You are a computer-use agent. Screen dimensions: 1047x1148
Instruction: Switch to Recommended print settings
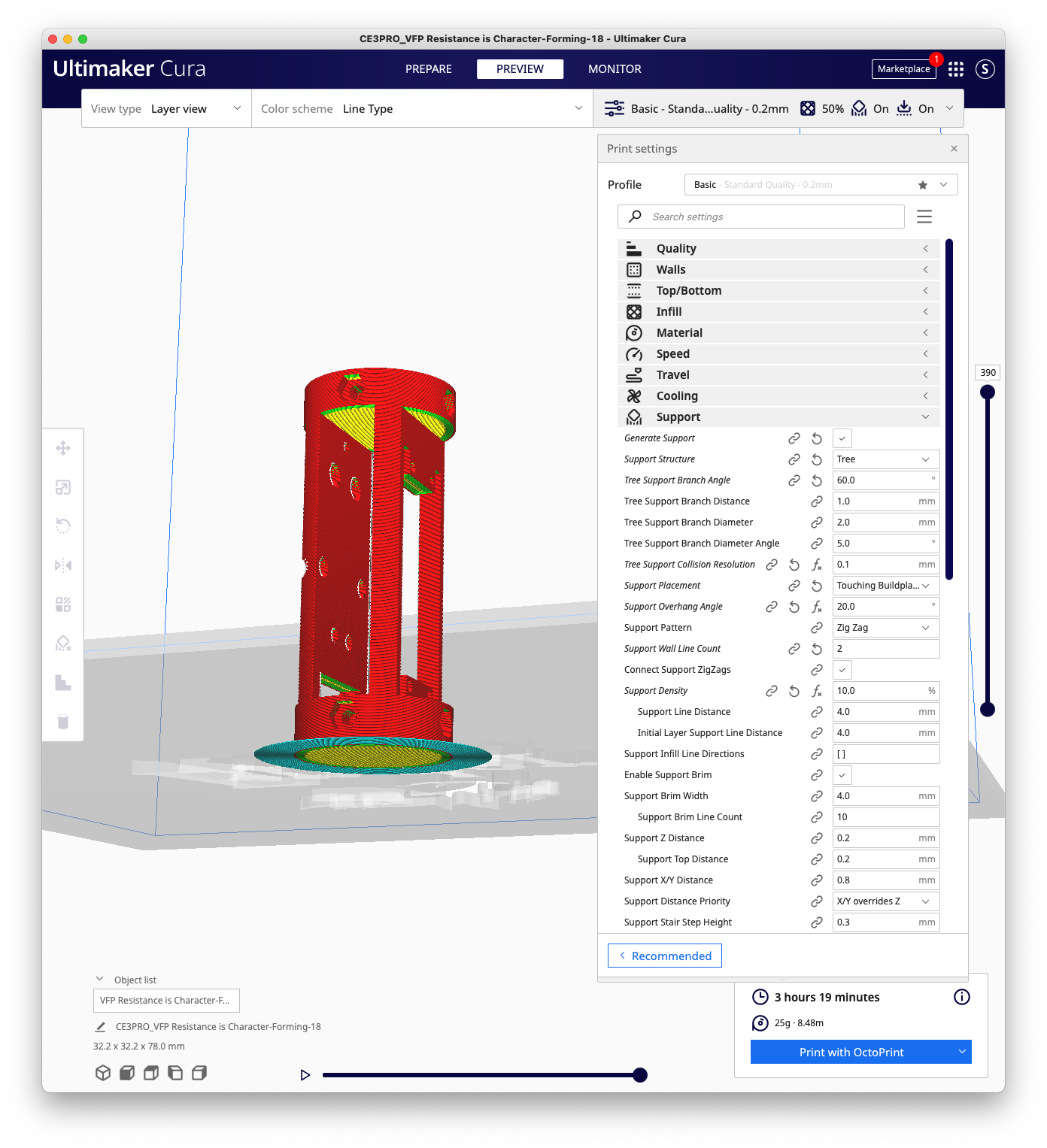[665, 956]
